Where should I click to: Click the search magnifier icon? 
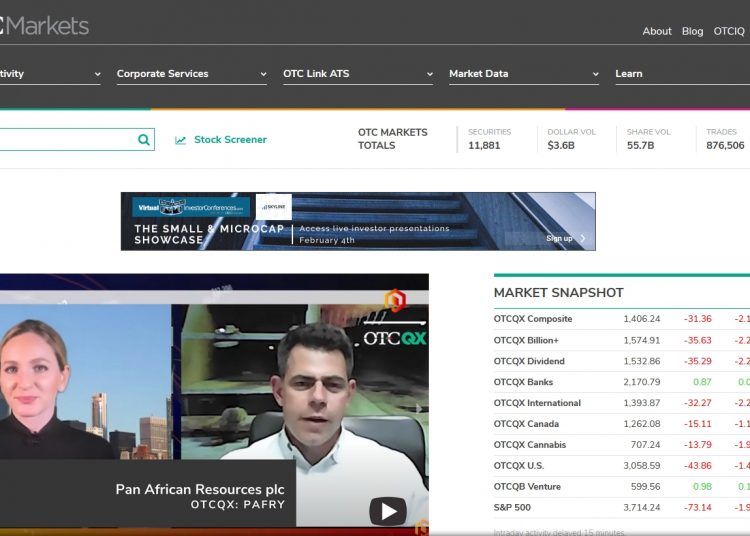tap(143, 140)
